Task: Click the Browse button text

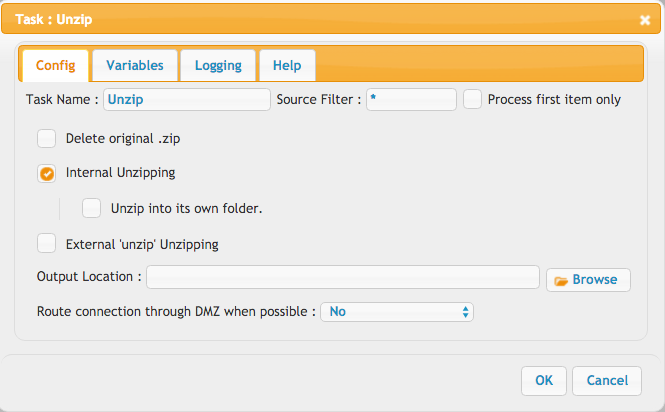Action: click(x=595, y=280)
